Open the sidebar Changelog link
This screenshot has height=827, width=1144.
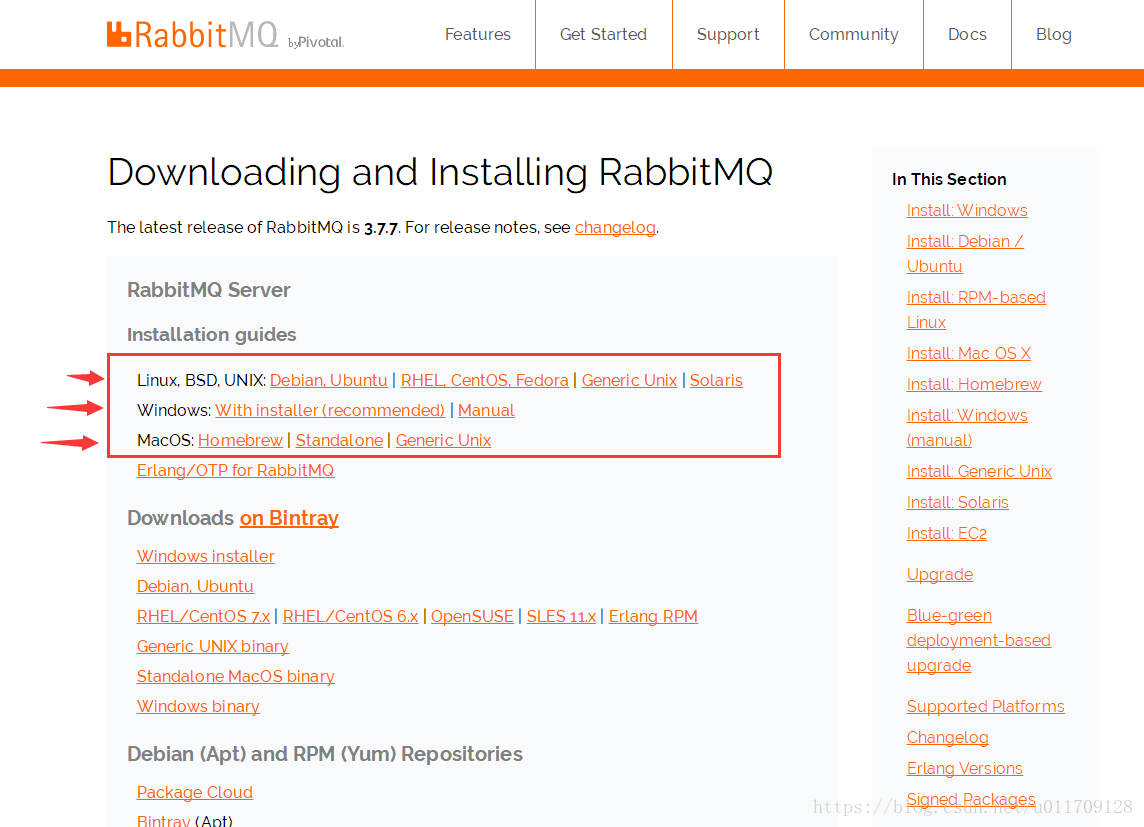(x=947, y=737)
